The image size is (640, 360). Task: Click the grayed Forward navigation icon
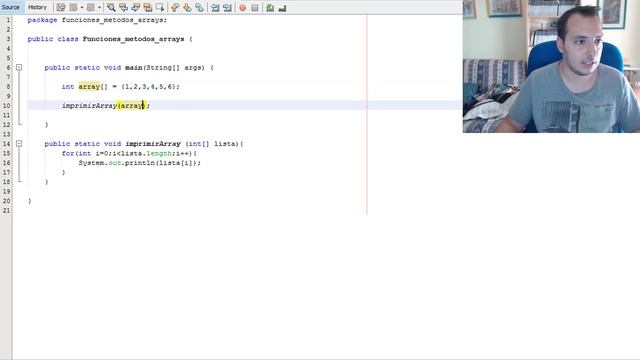click(91, 7)
